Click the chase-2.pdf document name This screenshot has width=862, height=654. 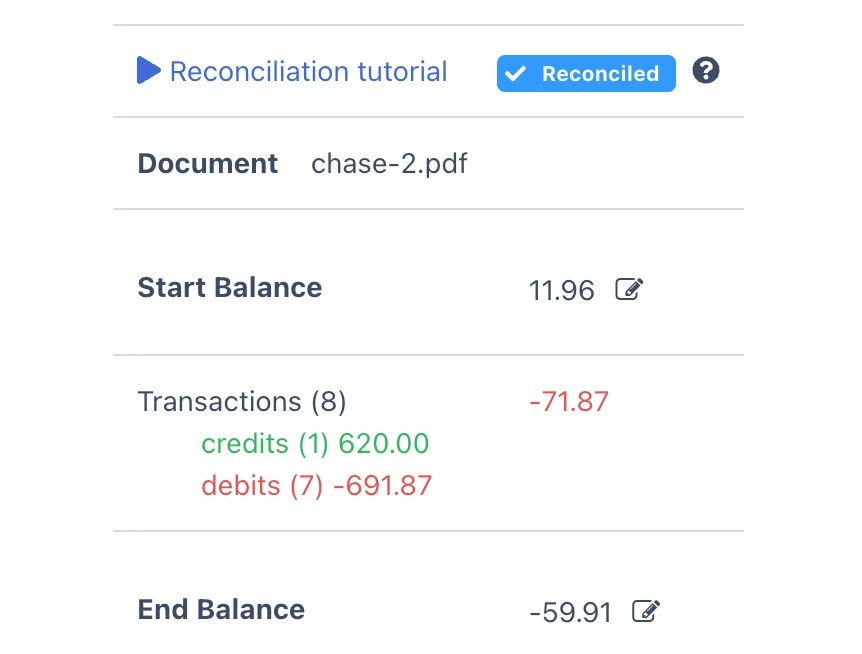point(389,163)
